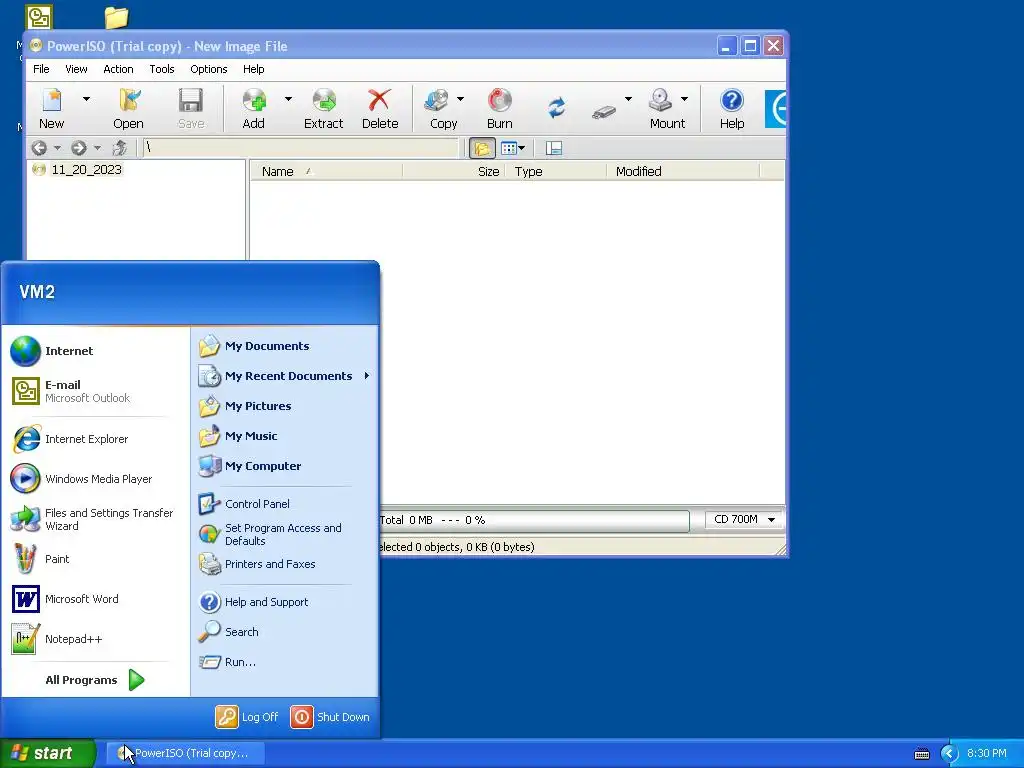
Task: Open the view mode dropdown button
Action: (513, 148)
